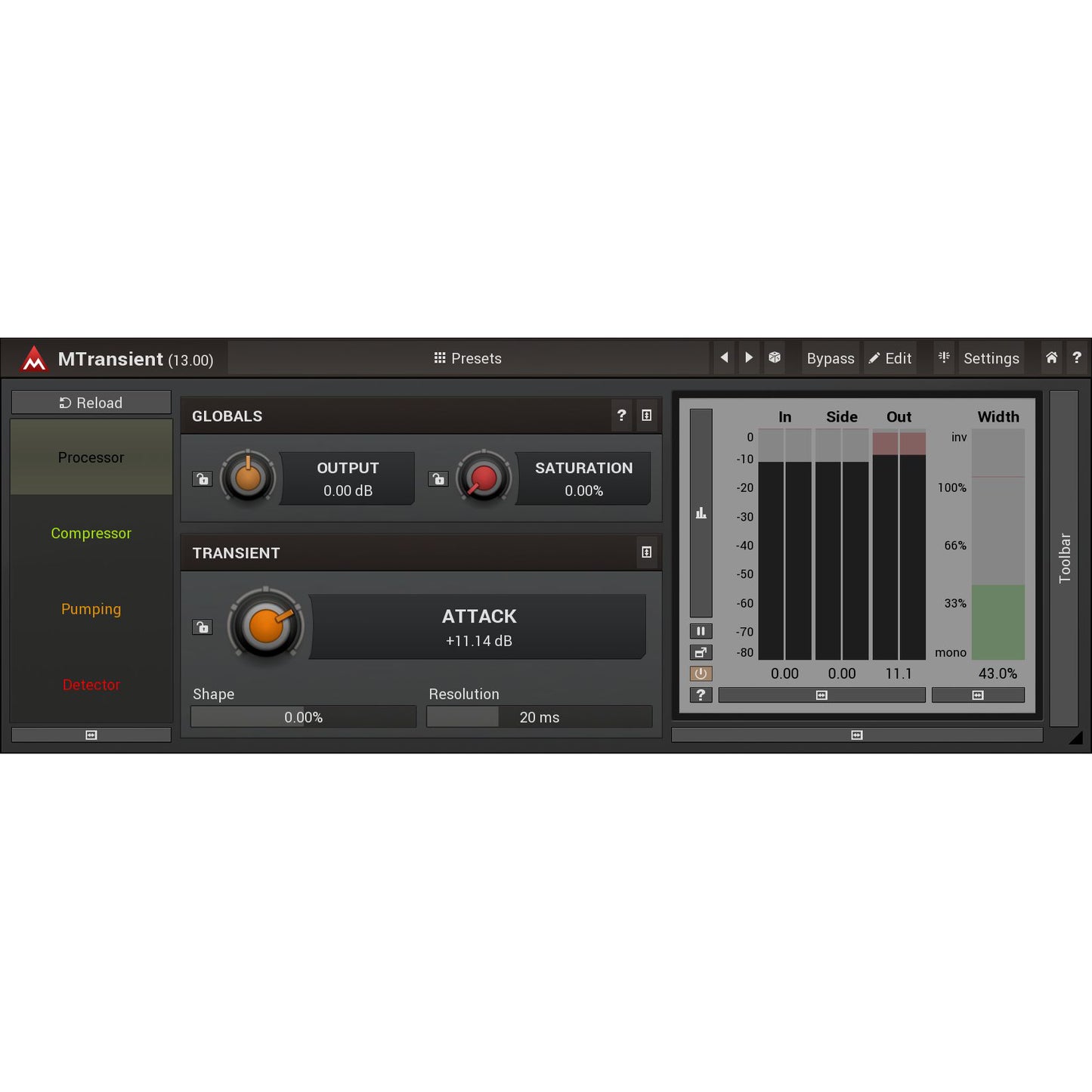Toggle the lock on the Output knob
Screen dimensions: 1092x1092
tap(202, 478)
